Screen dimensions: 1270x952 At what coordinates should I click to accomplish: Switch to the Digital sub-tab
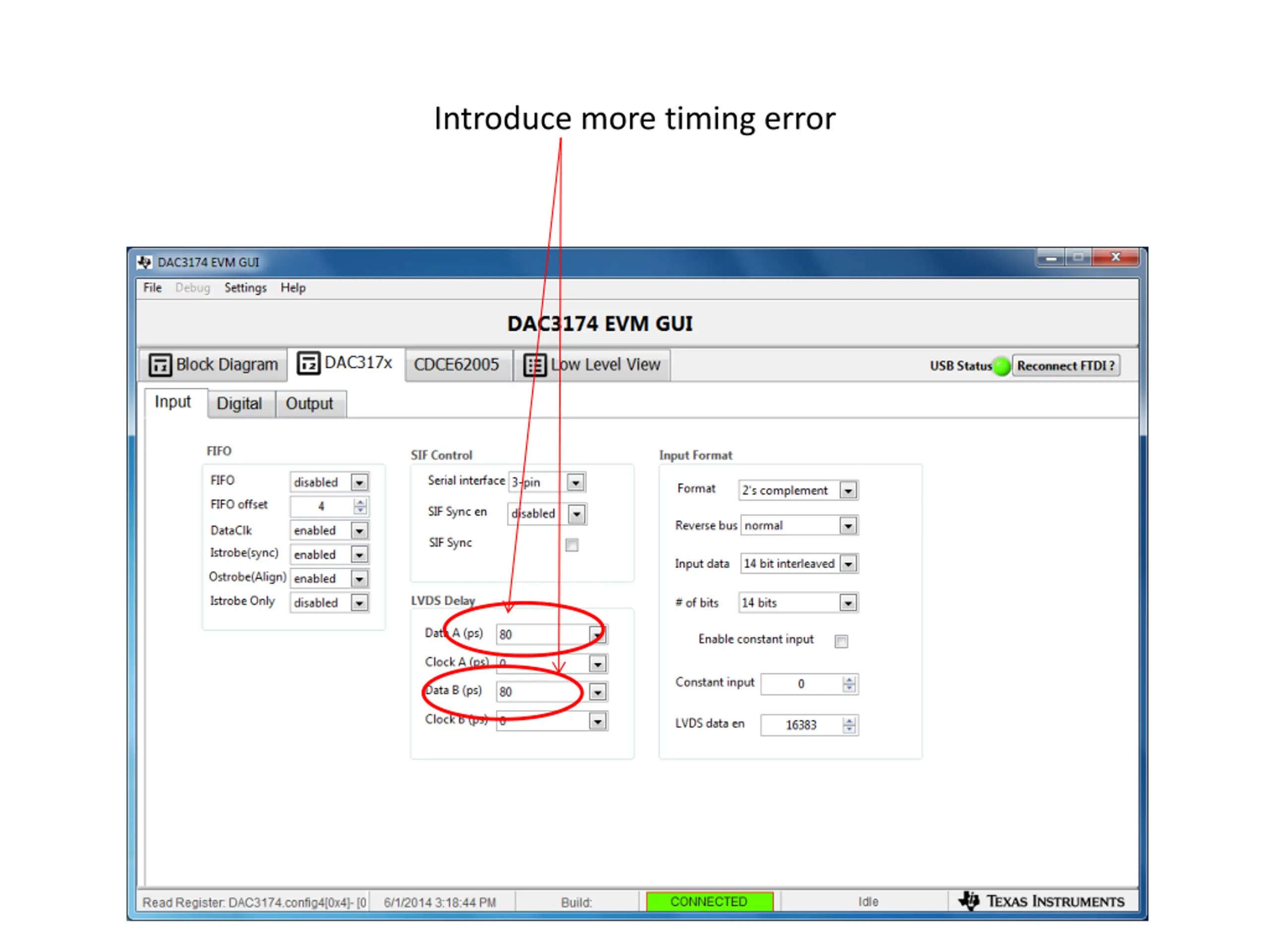tap(239, 404)
